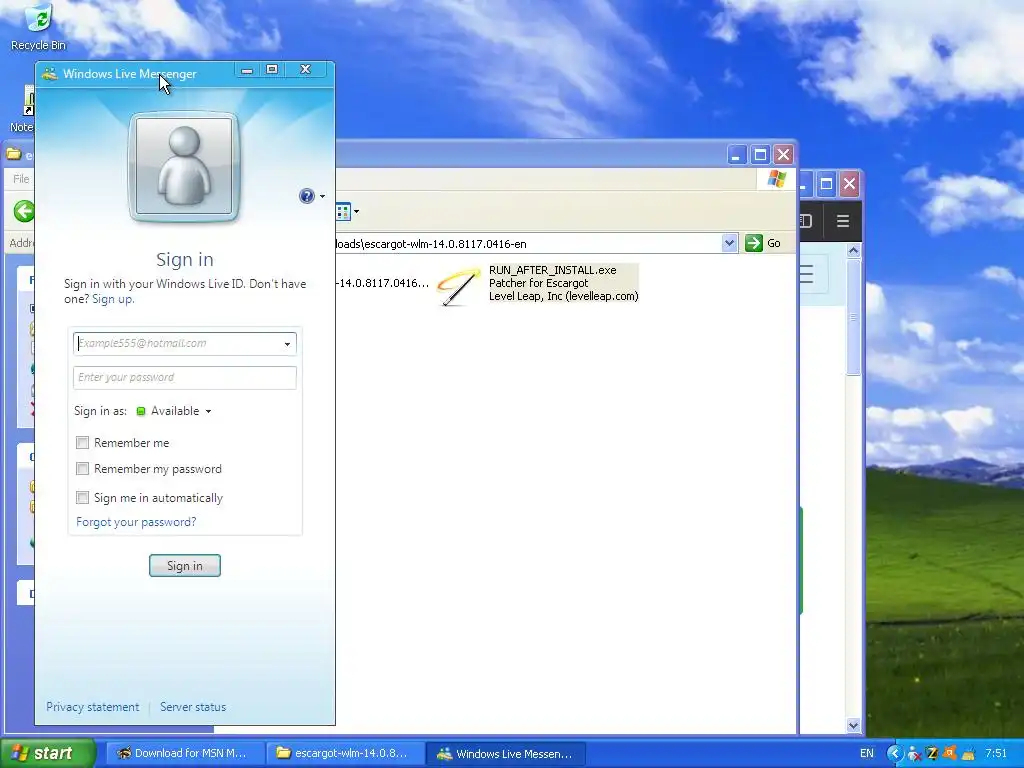Screen dimensions: 1024x768
Task: Click the Messenger offline tray icon
Action: pos(914,753)
